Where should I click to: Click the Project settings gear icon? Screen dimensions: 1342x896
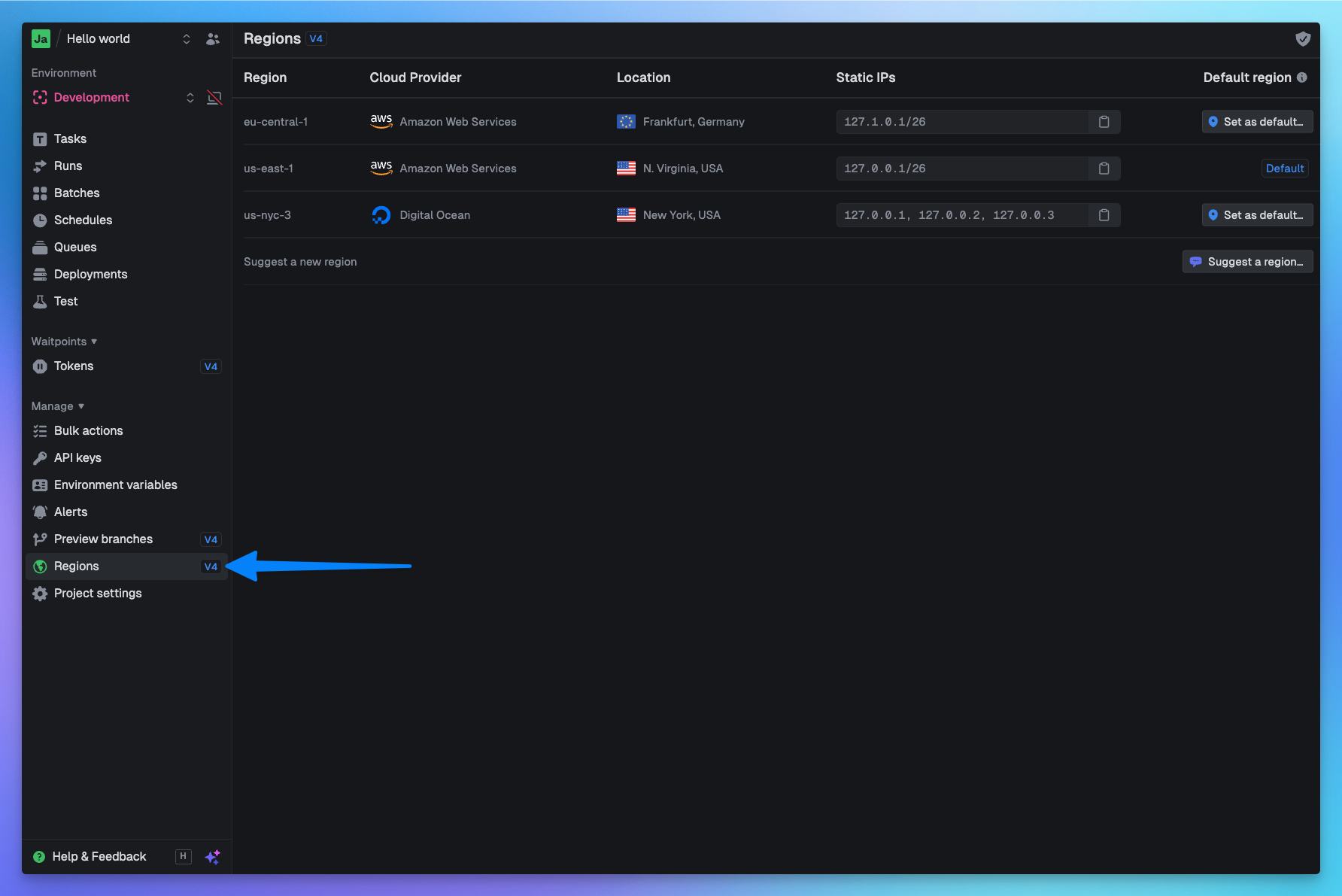(x=40, y=594)
